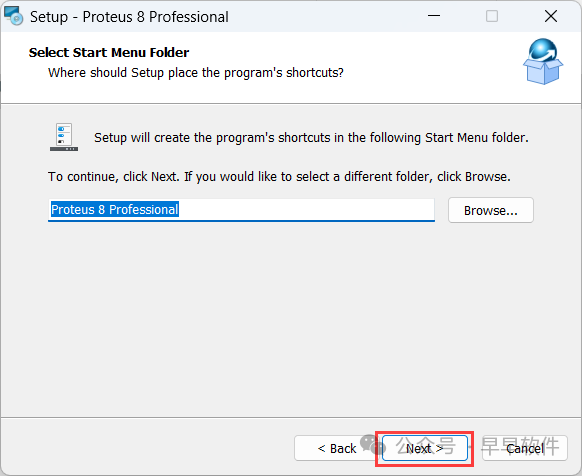Viewport: 582px width, 476px height.
Task: Click the 'To continue, click Next' instruction text
Action: (x=279, y=176)
